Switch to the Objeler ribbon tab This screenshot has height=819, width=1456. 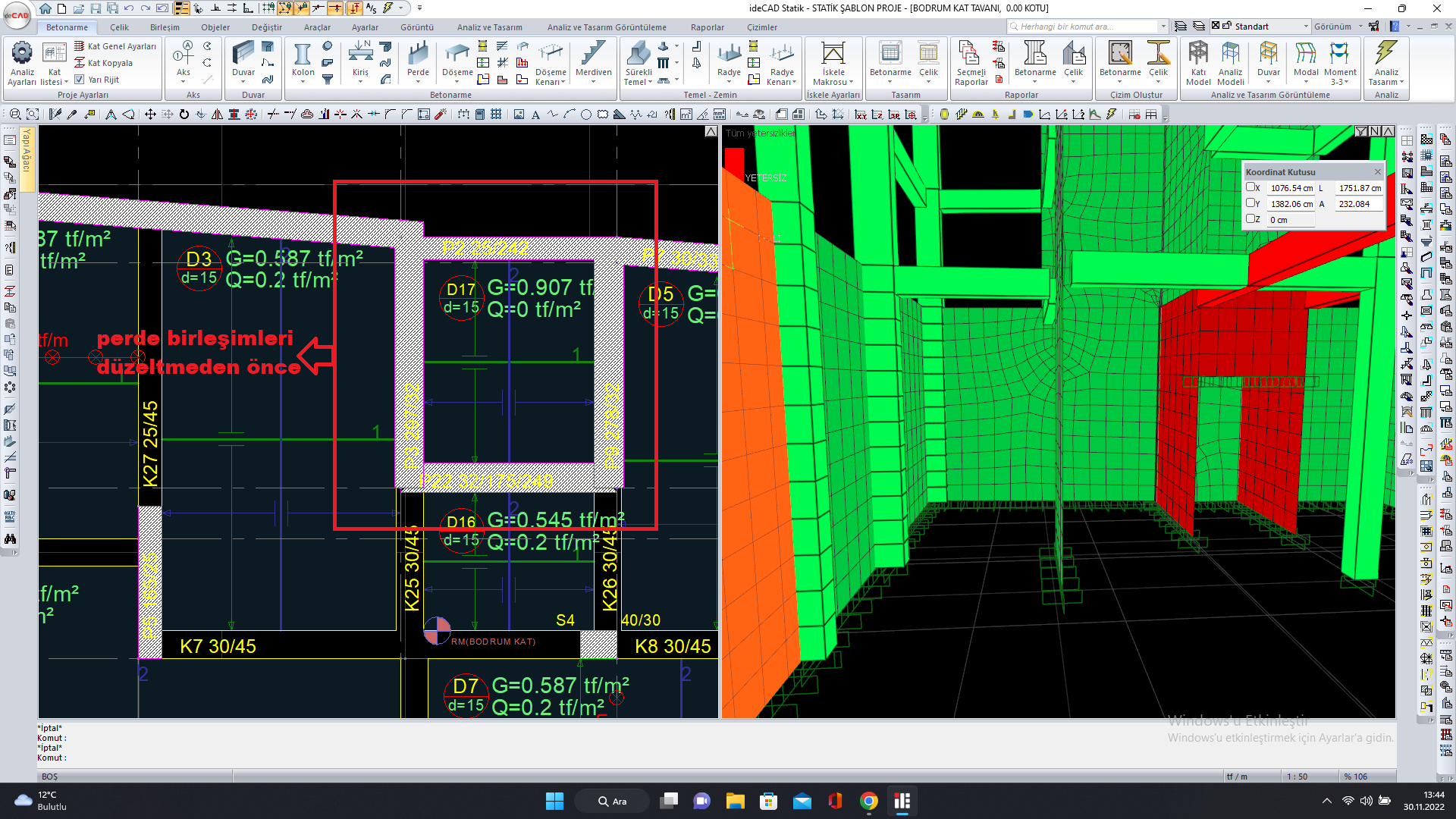coord(215,27)
